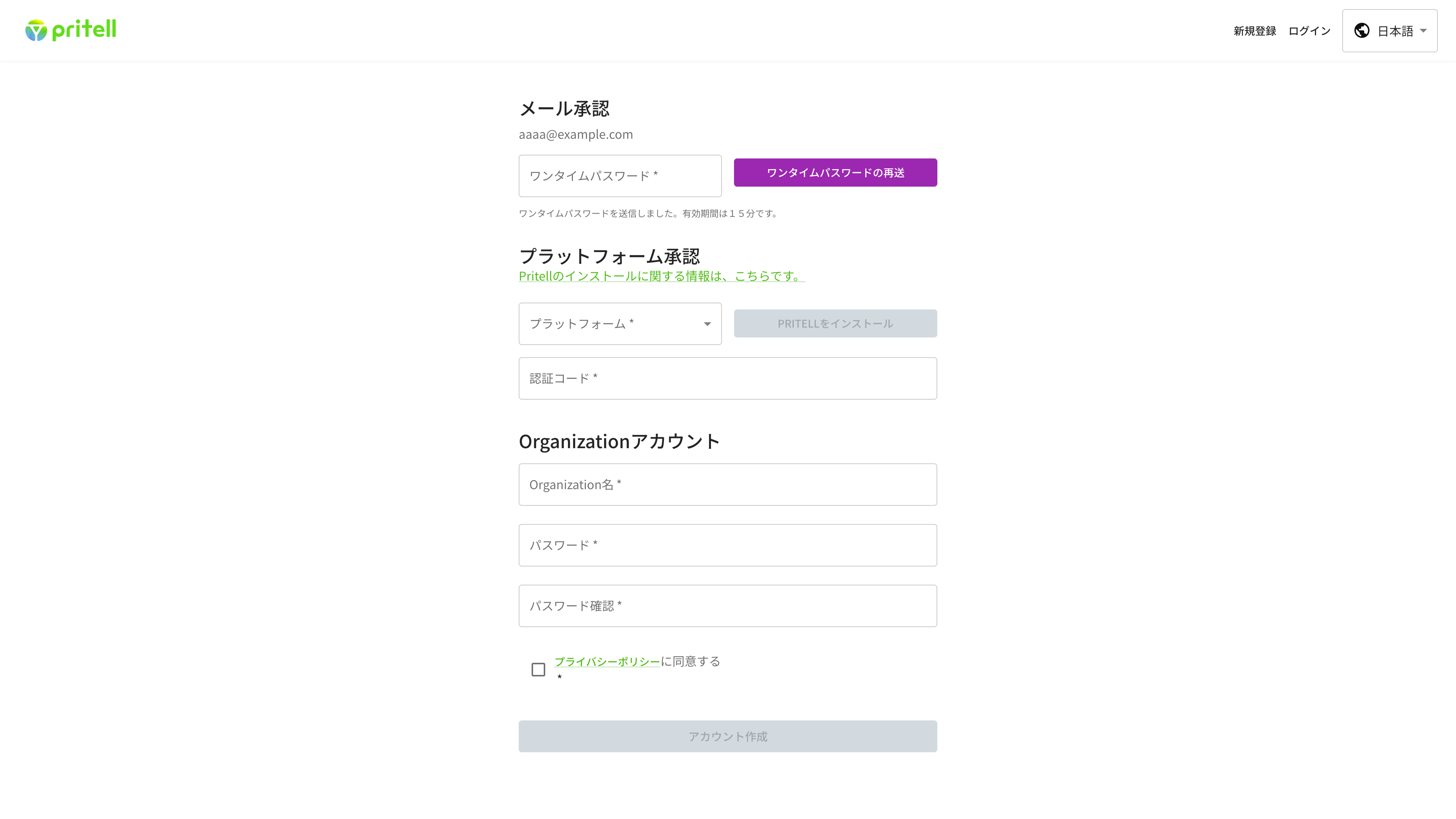This screenshot has height=819, width=1456.
Task: Open the Pritellのインストール information link
Action: coord(662,276)
